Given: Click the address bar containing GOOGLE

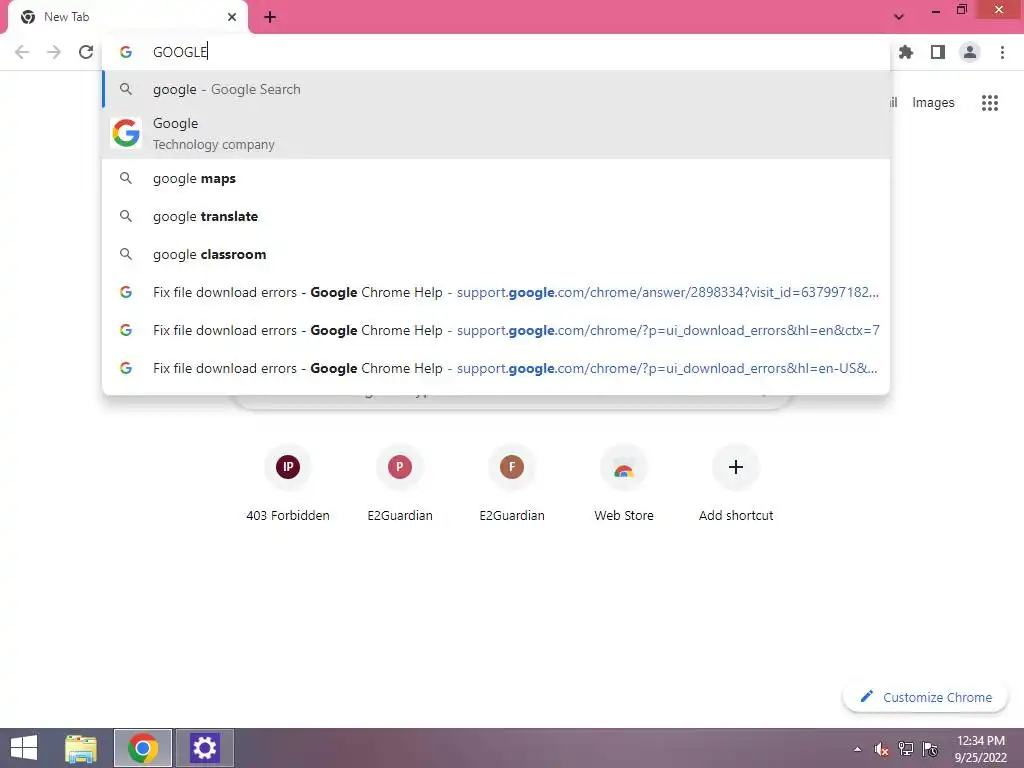Looking at the screenshot, I should (x=496, y=52).
